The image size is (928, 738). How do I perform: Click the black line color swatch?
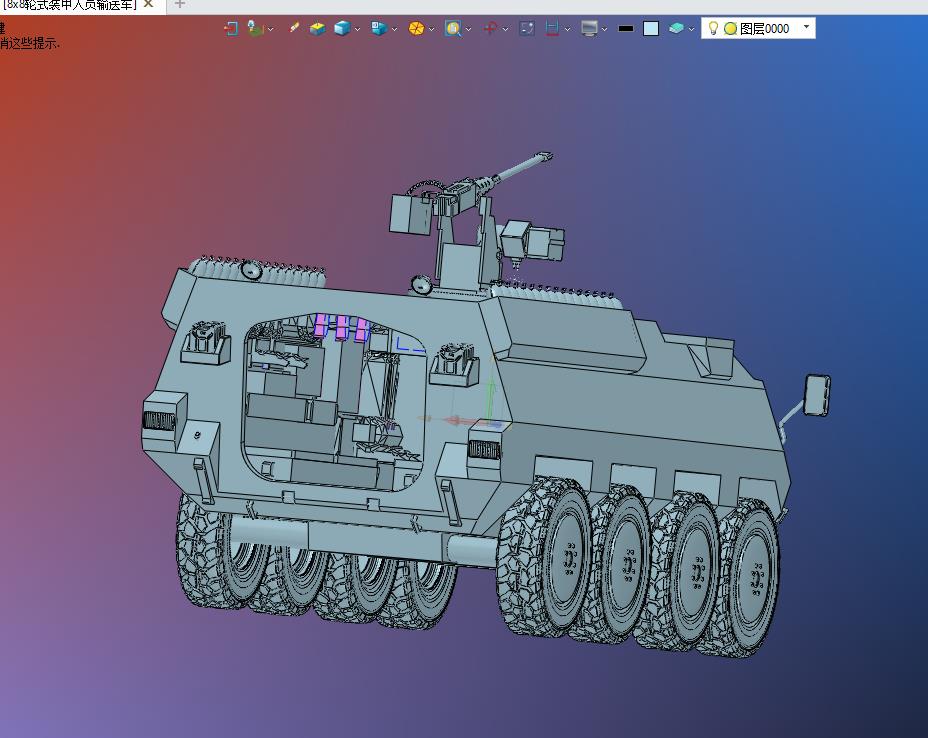click(626, 28)
